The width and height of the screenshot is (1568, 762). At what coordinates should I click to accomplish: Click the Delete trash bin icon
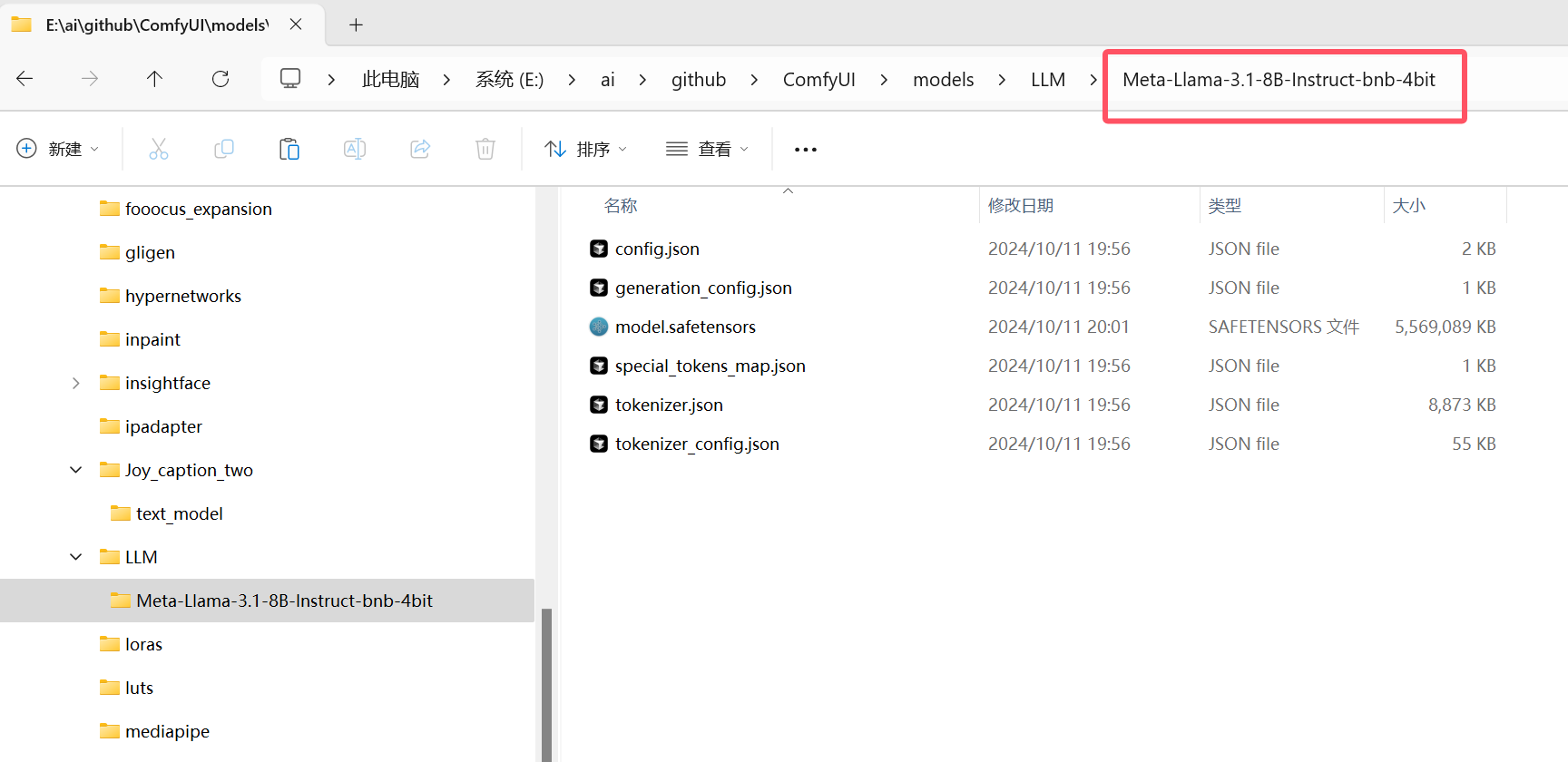pos(485,150)
